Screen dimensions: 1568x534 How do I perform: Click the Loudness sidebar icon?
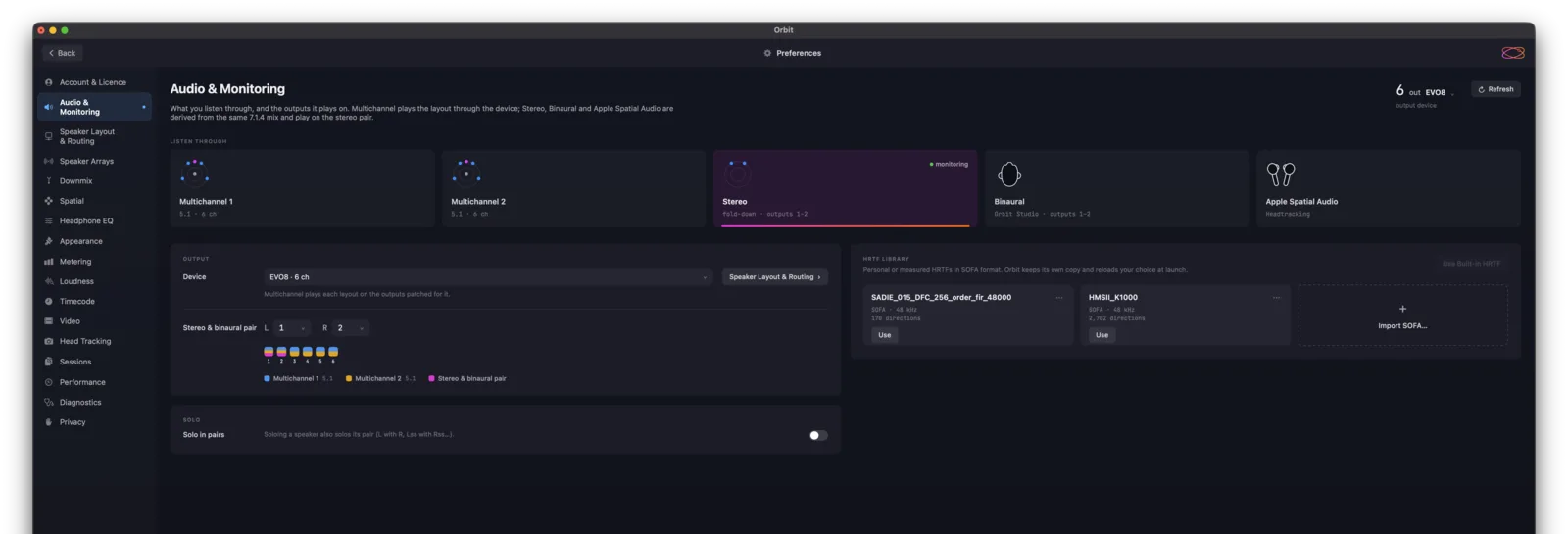click(x=49, y=281)
